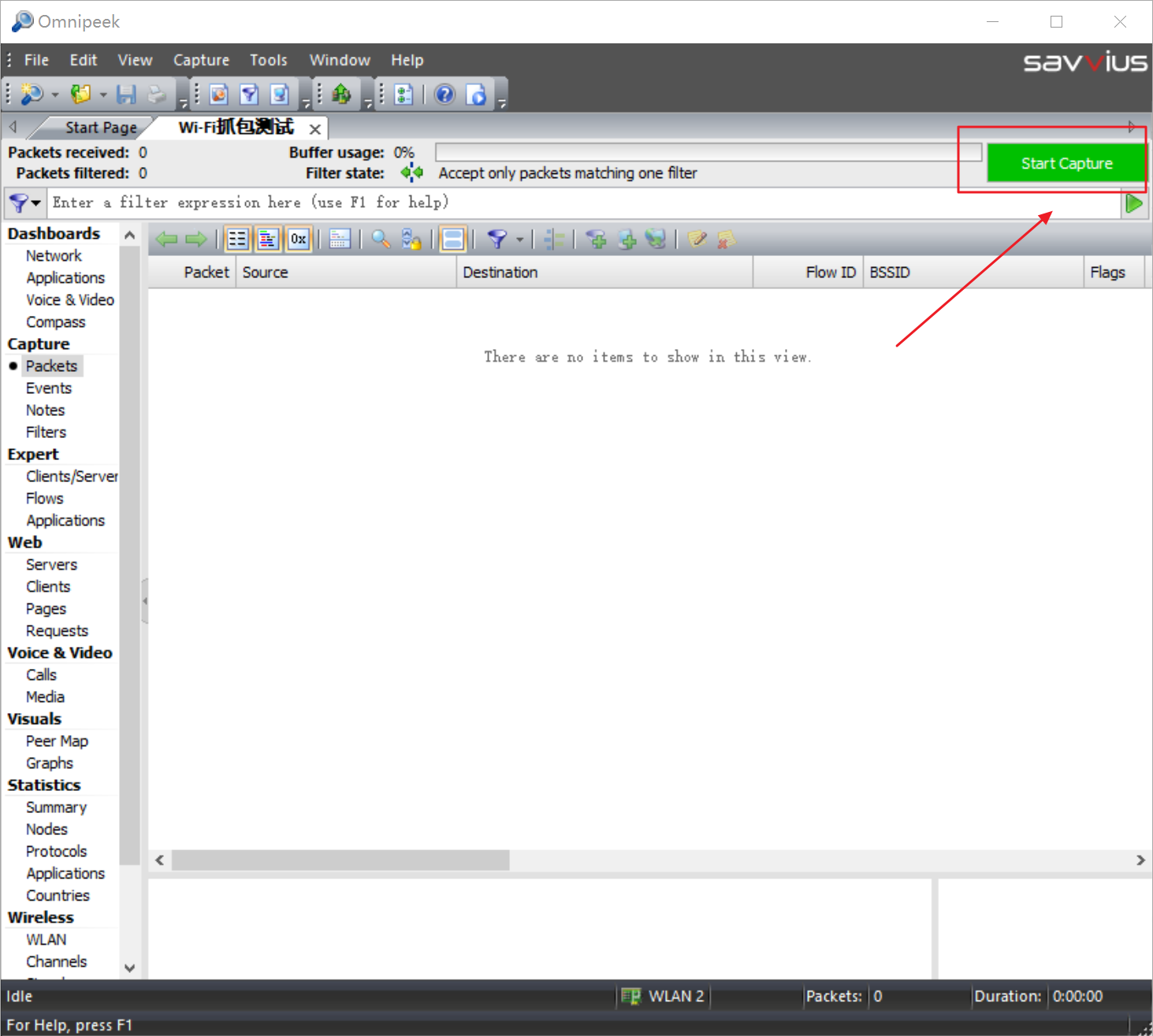Click the Save floppy disk icon
Image resolution: width=1153 pixels, height=1036 pixels.
click(126, 95)
